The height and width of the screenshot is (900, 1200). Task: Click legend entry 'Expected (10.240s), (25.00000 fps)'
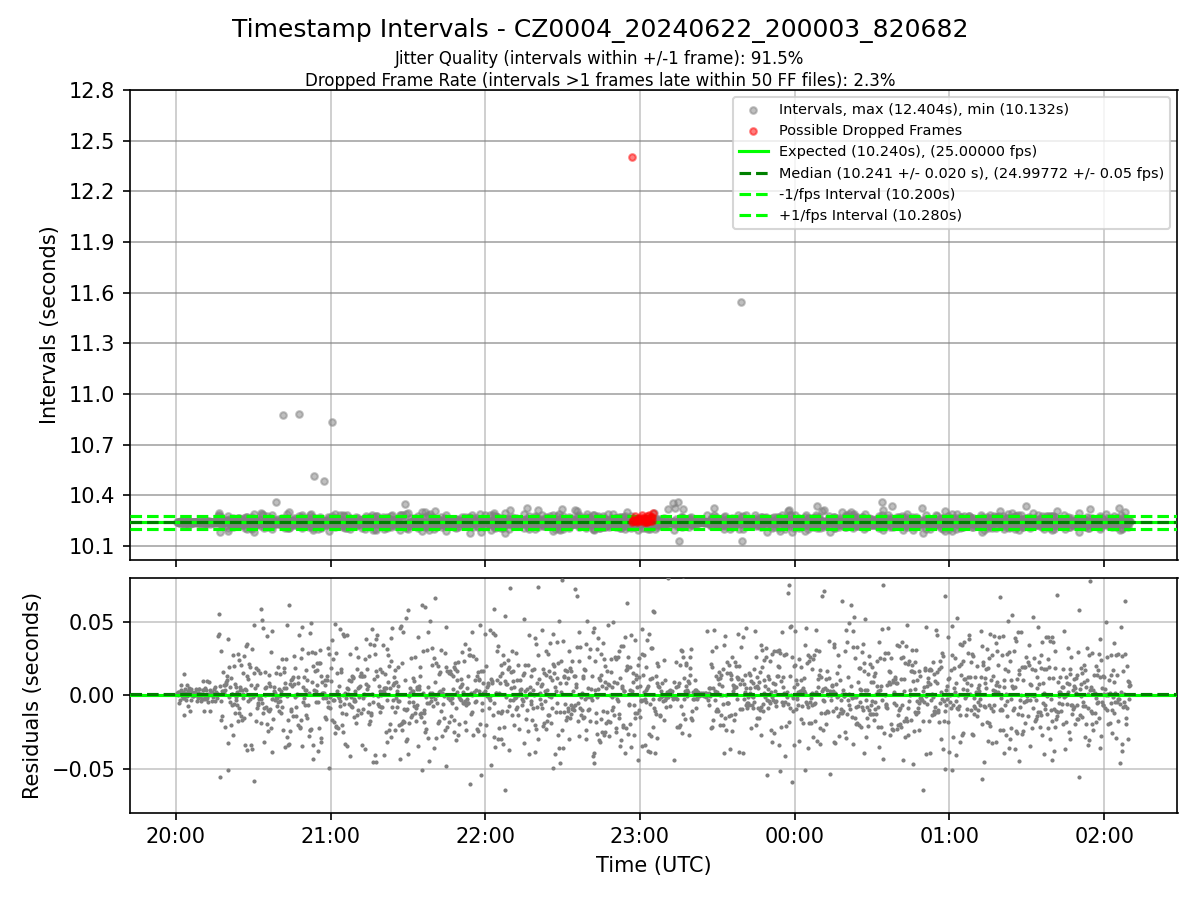[907, 151]
